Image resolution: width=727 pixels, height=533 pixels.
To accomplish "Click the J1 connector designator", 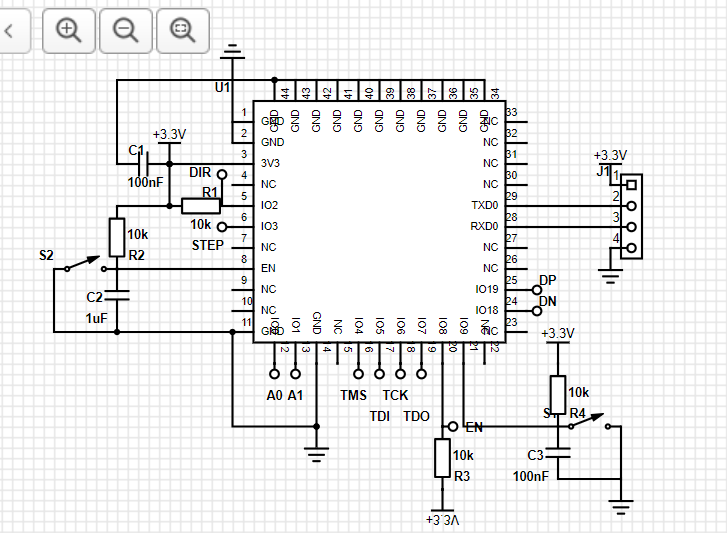I will click(x=603, y=171).
